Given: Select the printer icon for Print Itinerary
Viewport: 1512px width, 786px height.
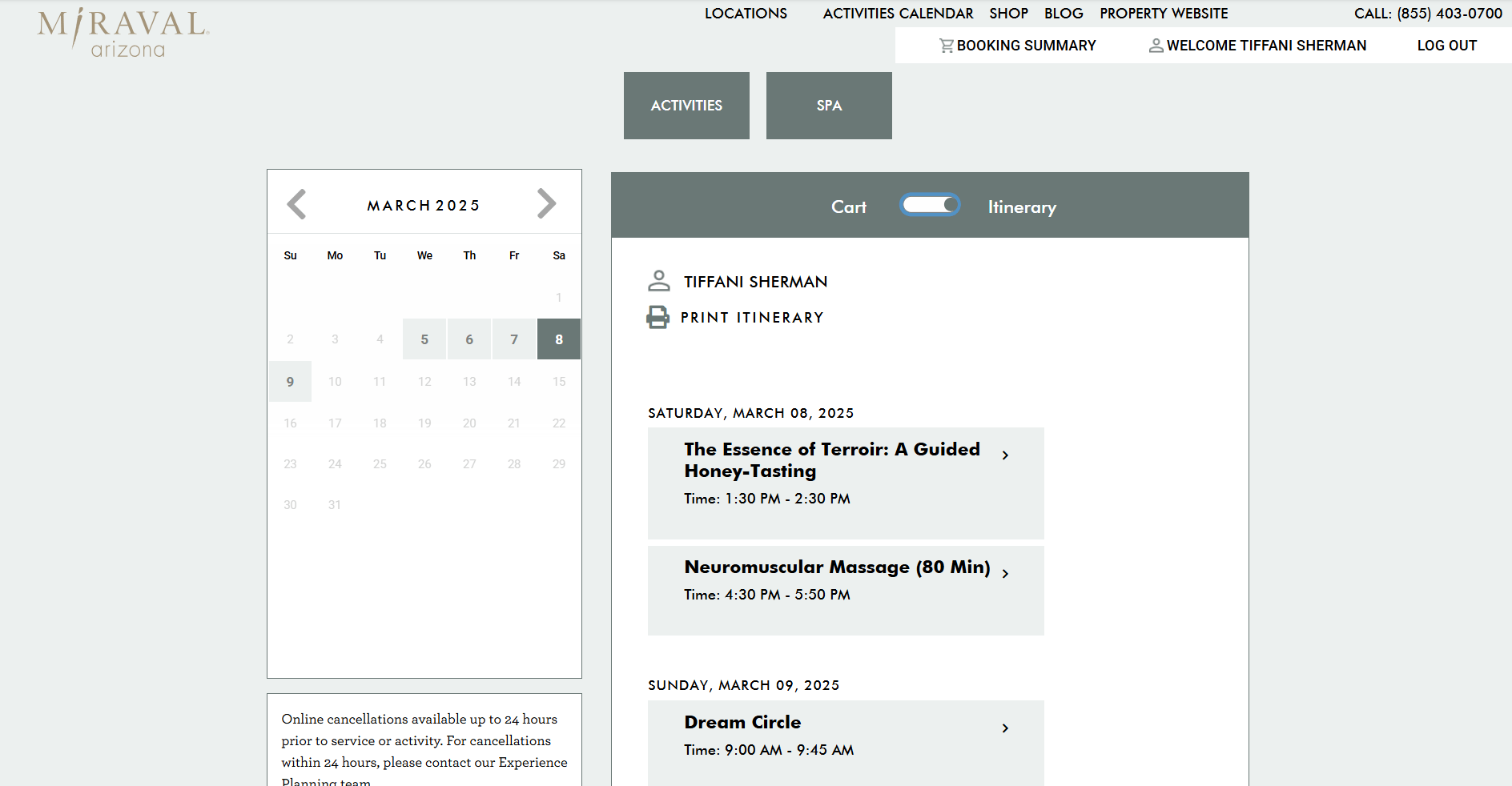Looking at the screenshot, I should (658, 316).
